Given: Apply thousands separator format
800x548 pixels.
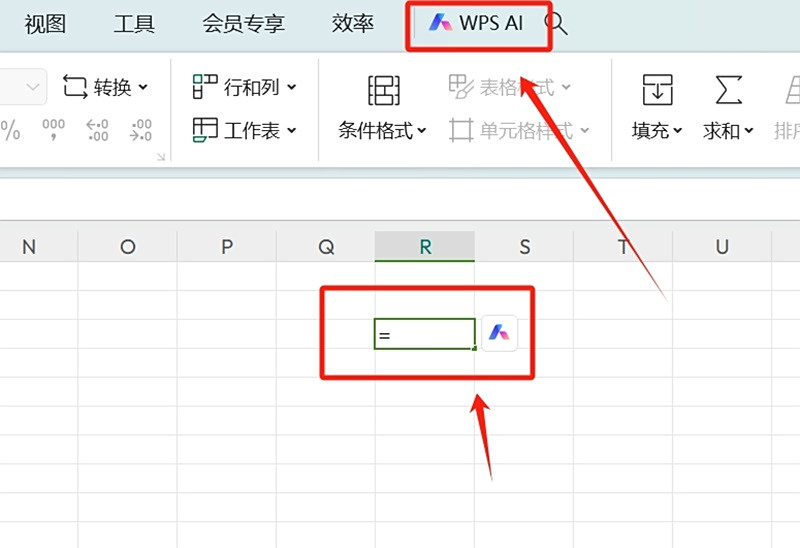Looking at the screenshot, I should pos(53,130).
